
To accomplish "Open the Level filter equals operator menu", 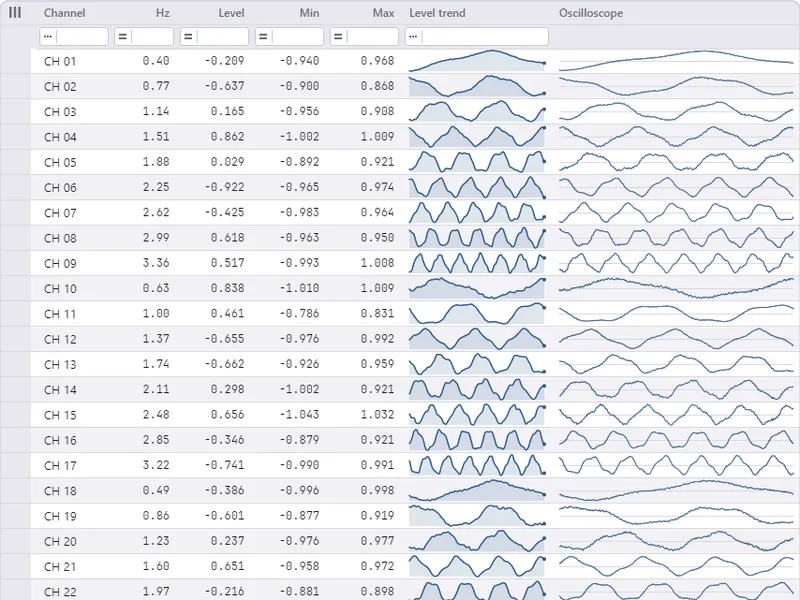I will click(x=188, y=37).
